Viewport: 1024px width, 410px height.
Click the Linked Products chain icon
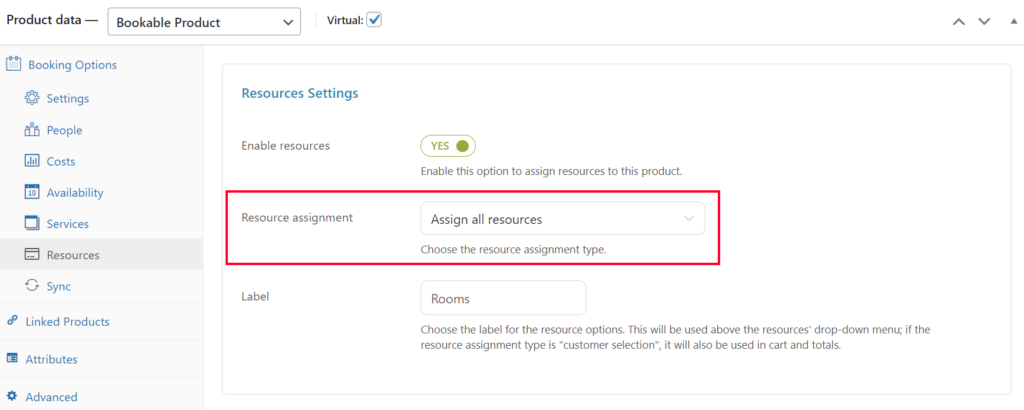point(12,321)
